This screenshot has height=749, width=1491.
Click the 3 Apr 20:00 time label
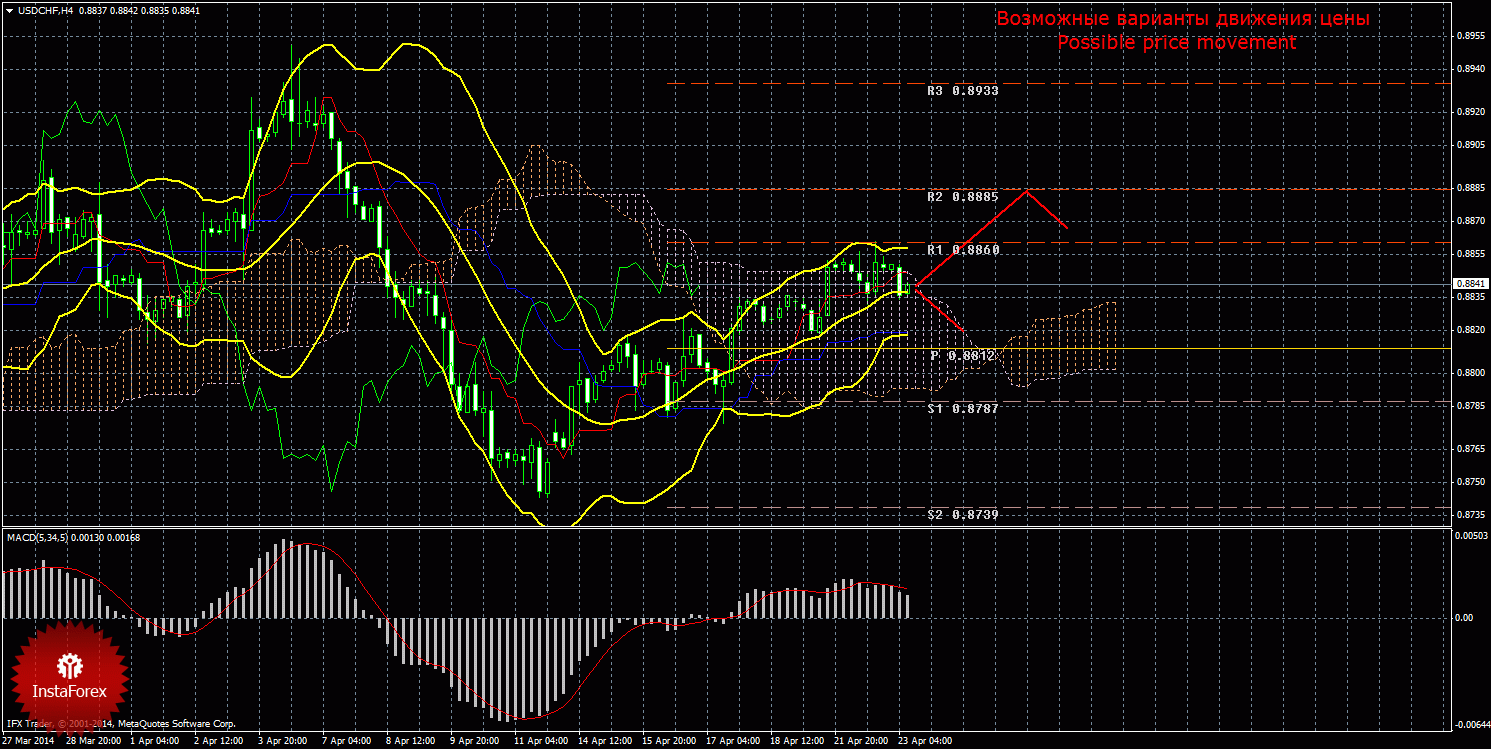pyautogui.click(x=283, y=742)
